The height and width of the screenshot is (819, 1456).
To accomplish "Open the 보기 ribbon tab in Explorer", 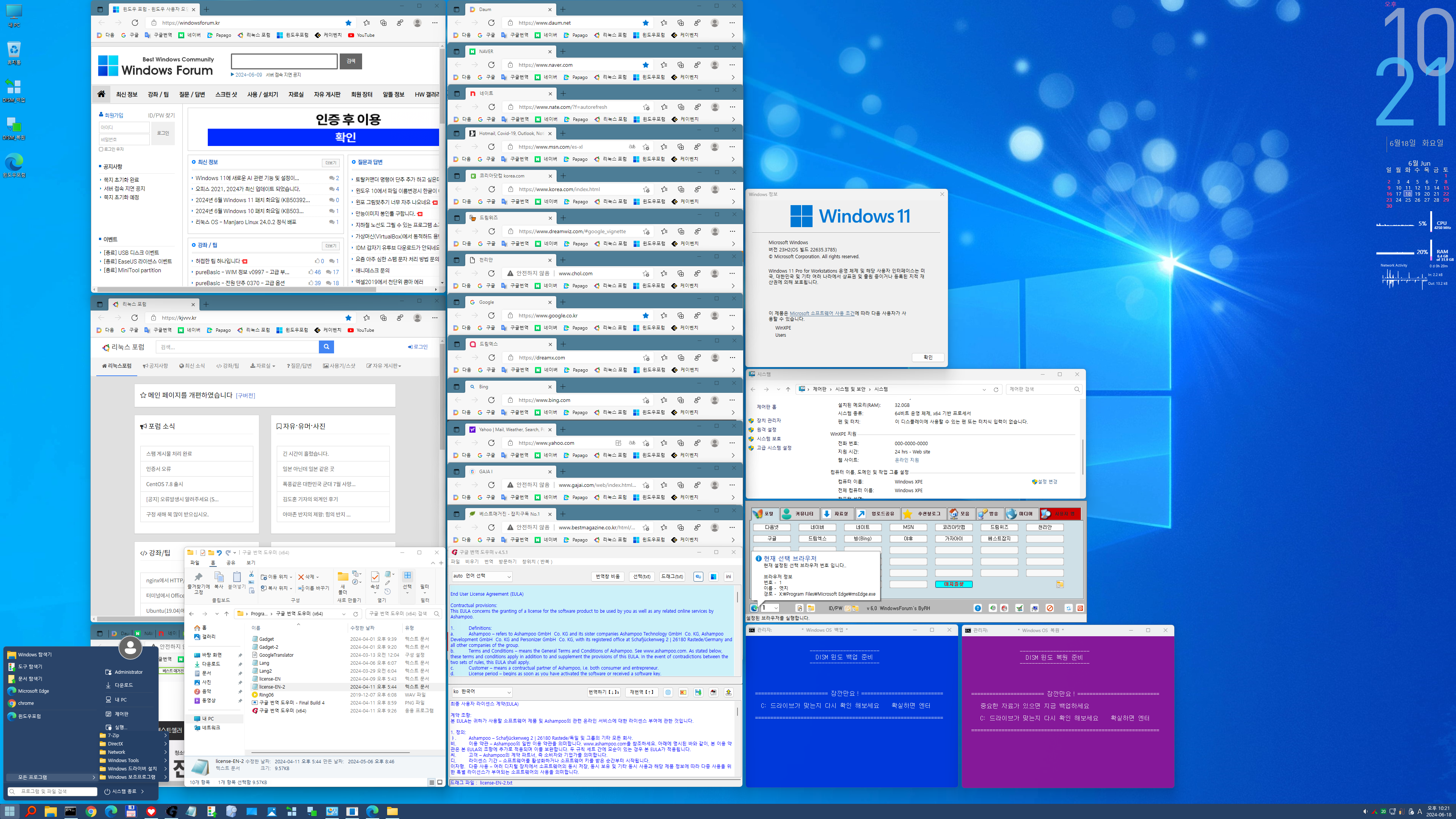I will point(250,563).
